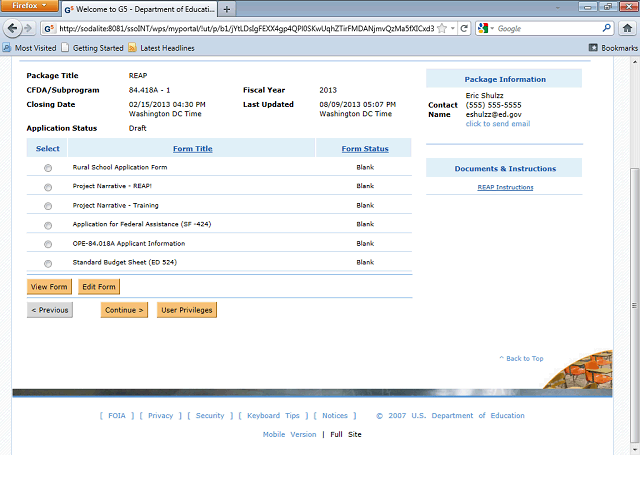Screen dimensions: 640x480
Task: Open the Notices footer link
Action: tap(335, 416)
